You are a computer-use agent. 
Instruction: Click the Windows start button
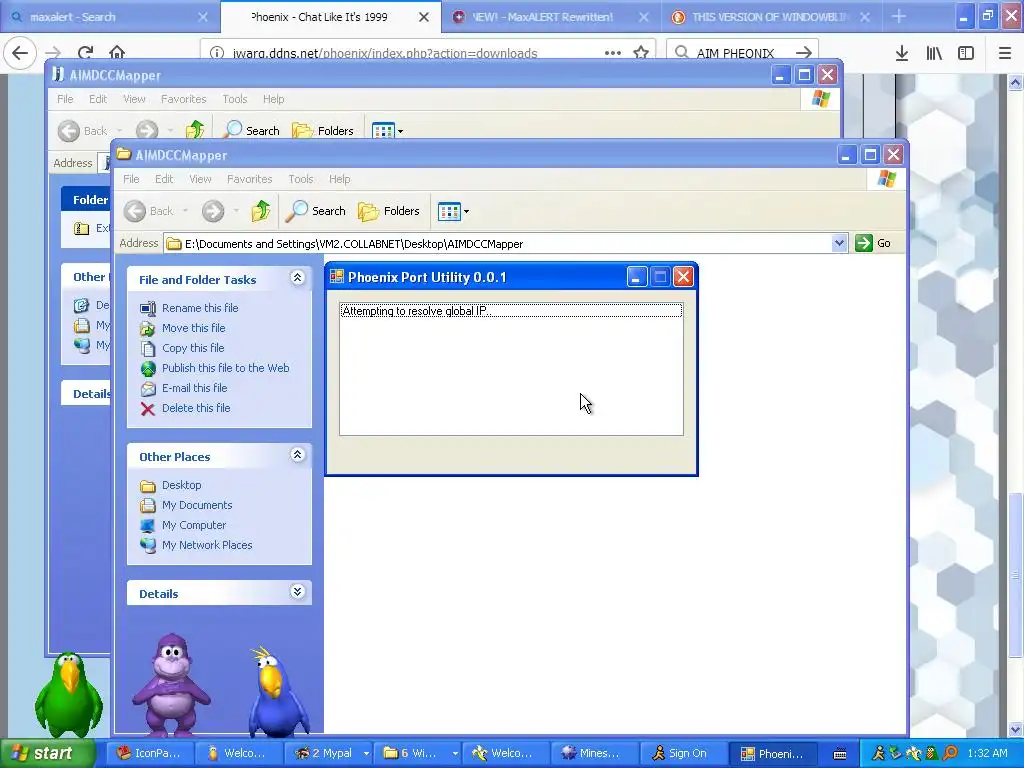48,753
